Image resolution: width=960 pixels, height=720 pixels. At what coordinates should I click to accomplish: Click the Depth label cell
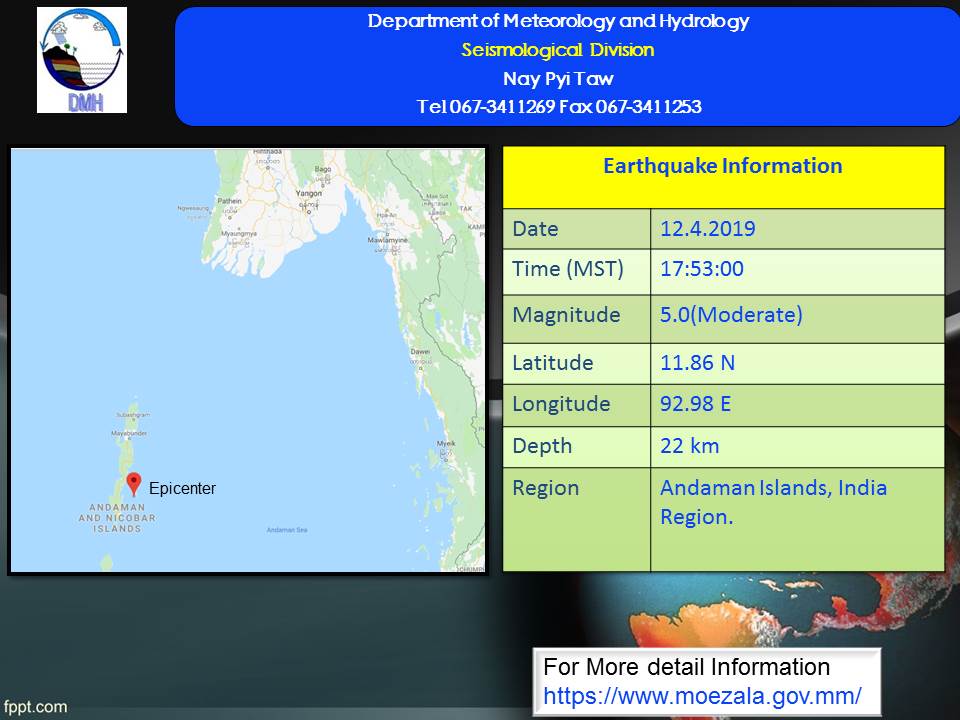(577, 447)
